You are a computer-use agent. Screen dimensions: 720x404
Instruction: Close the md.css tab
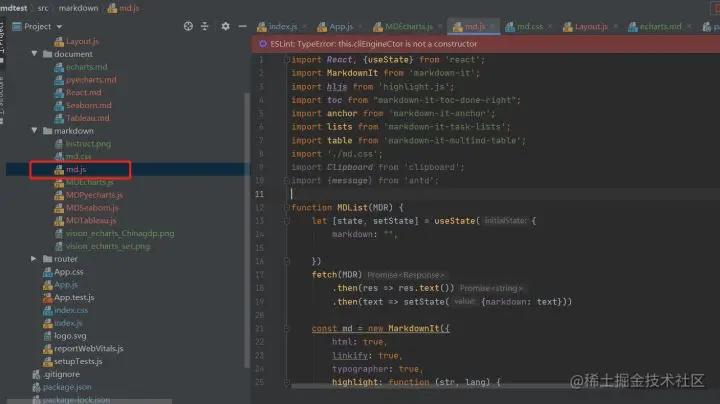pyautogui.click(x=550, y=27)
